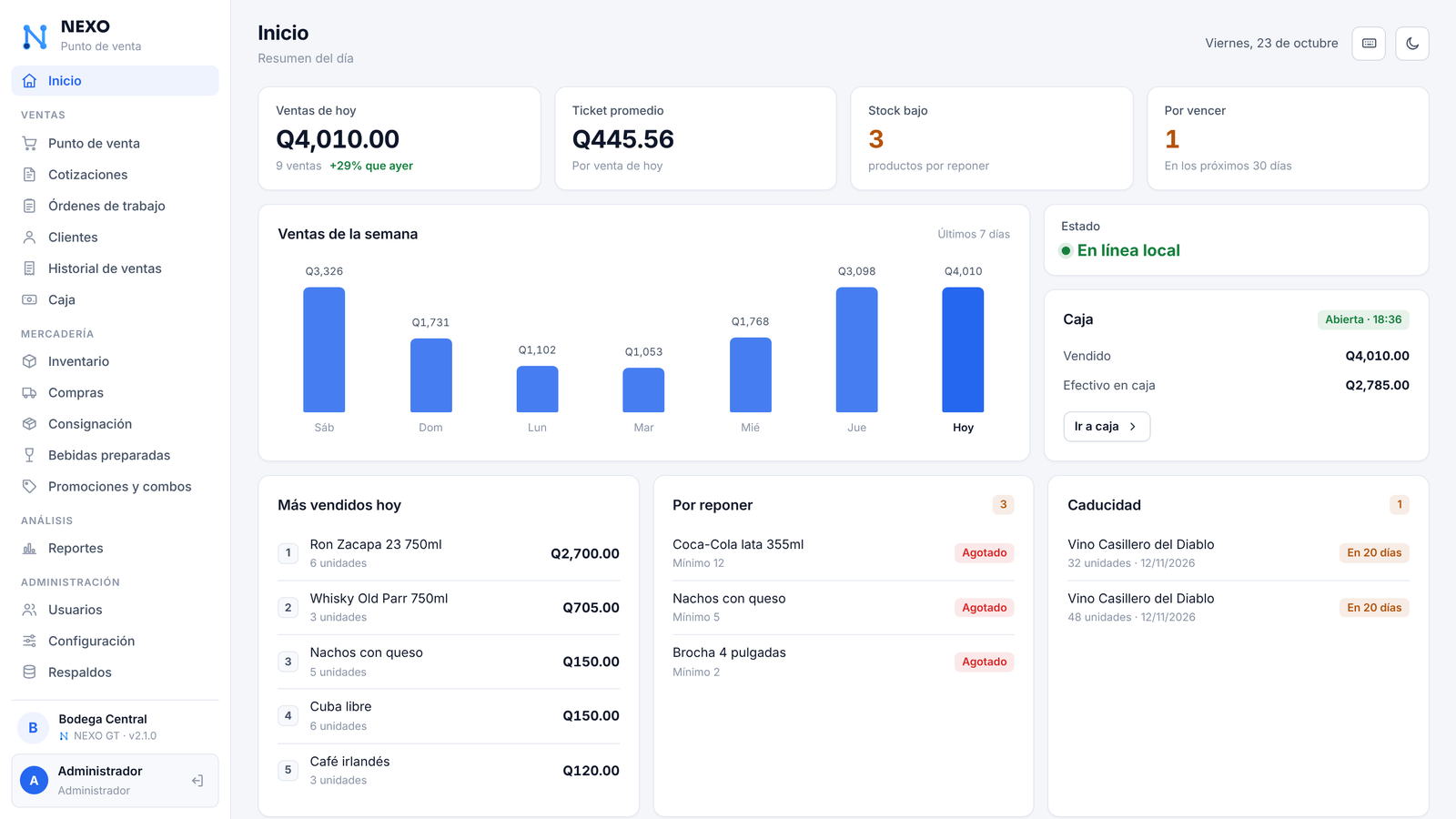
Task: Click the En línea local status text
Action: 1128,250
